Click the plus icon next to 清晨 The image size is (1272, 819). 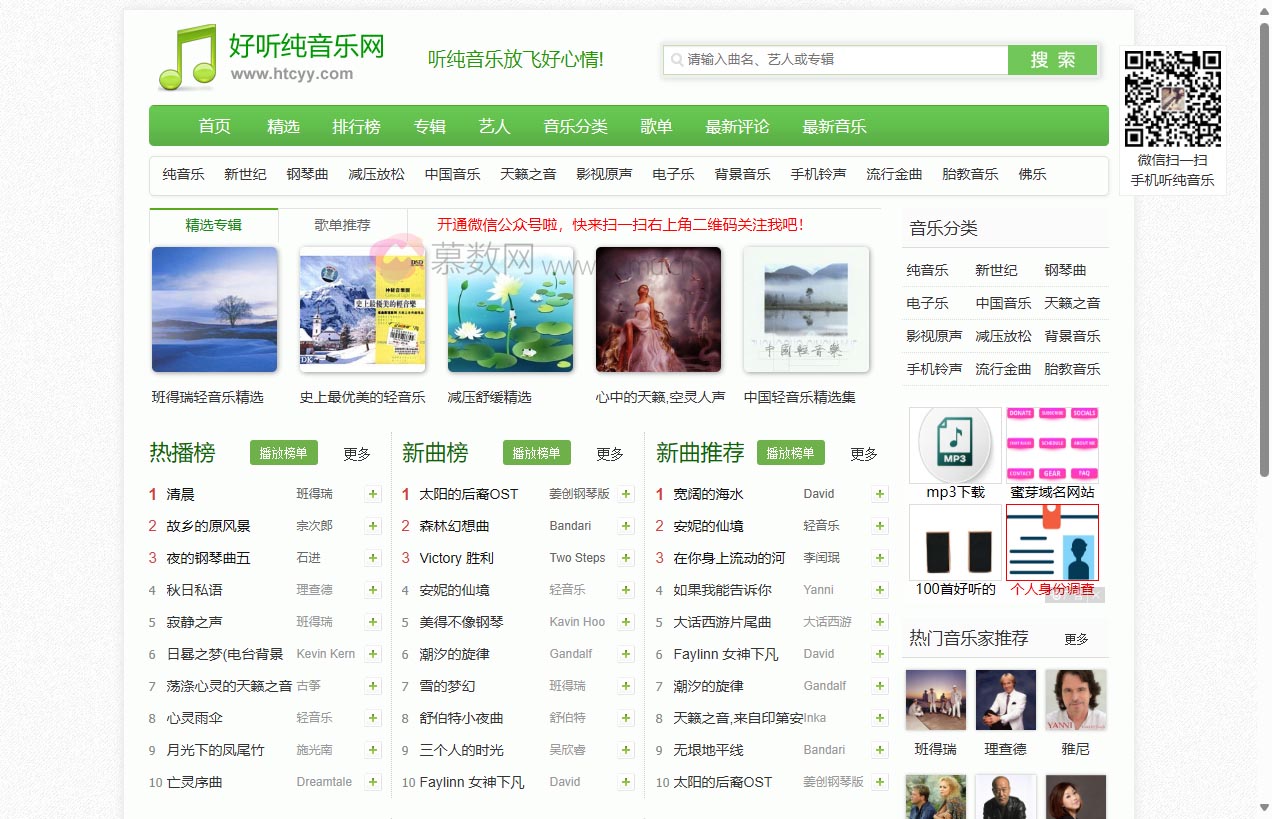372,494
